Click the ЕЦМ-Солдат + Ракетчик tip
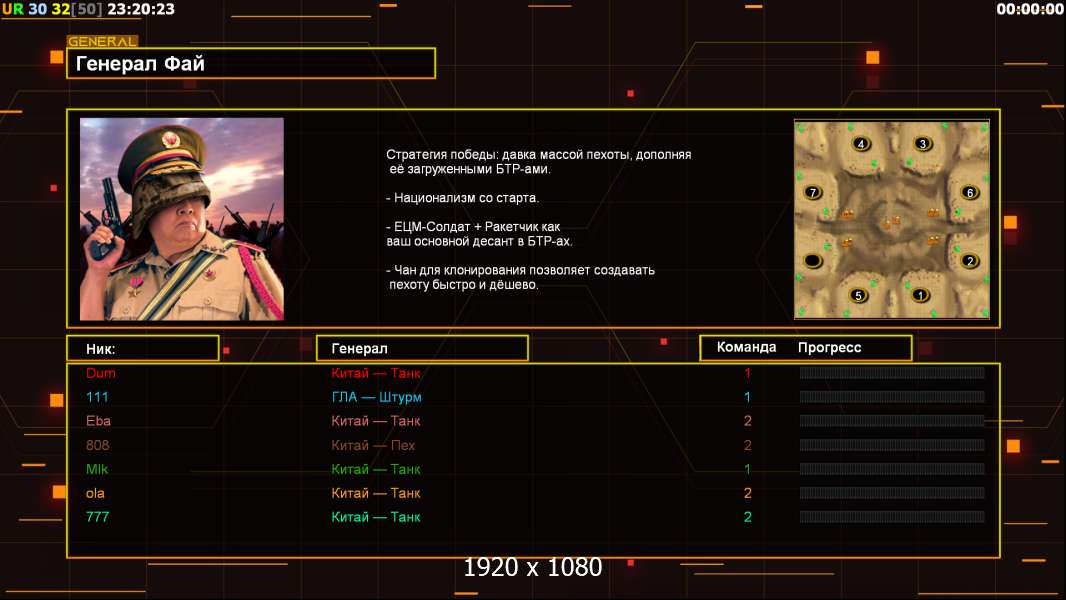The width and height of the screenshot is (1066, 600). (479, 234)
